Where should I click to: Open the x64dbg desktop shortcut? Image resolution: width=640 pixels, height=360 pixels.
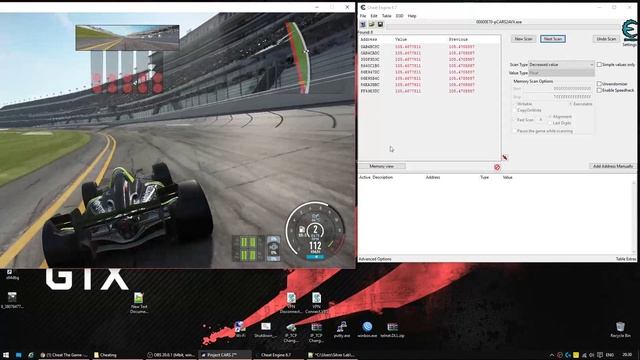tap(12, 274)
